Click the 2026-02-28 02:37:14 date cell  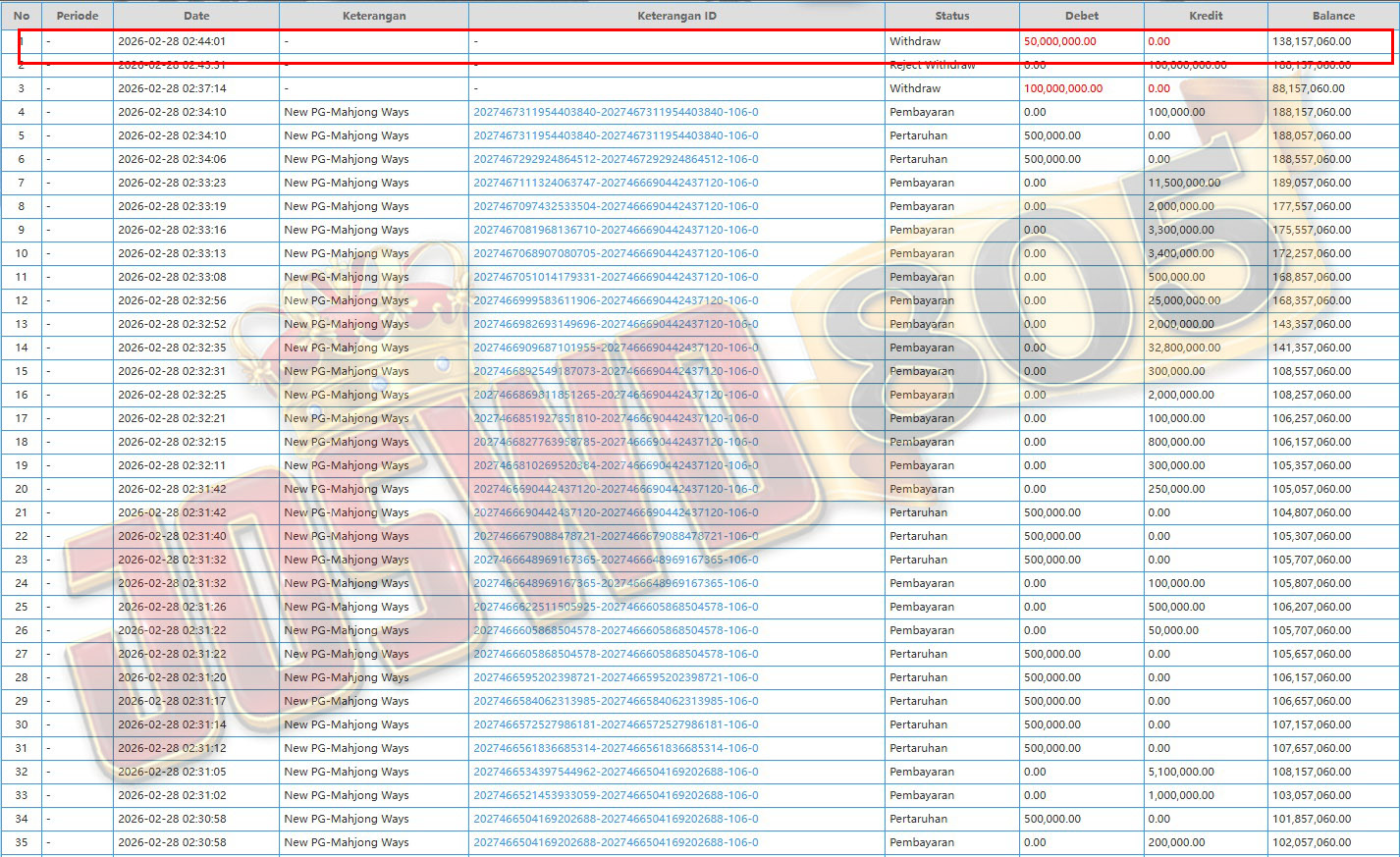(172, 88)
